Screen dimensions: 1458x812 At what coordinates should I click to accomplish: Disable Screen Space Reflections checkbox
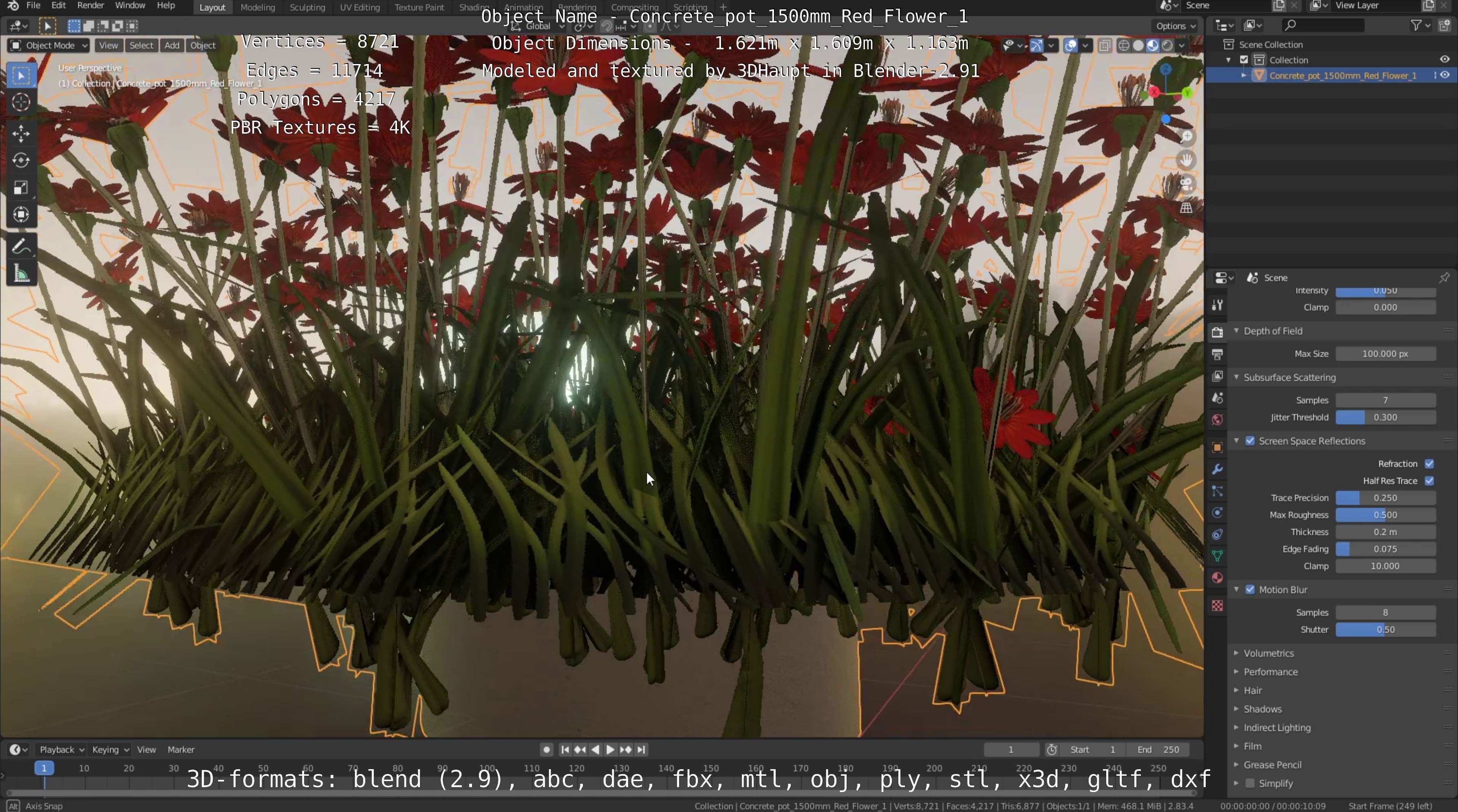click(x=1250, y=441)
